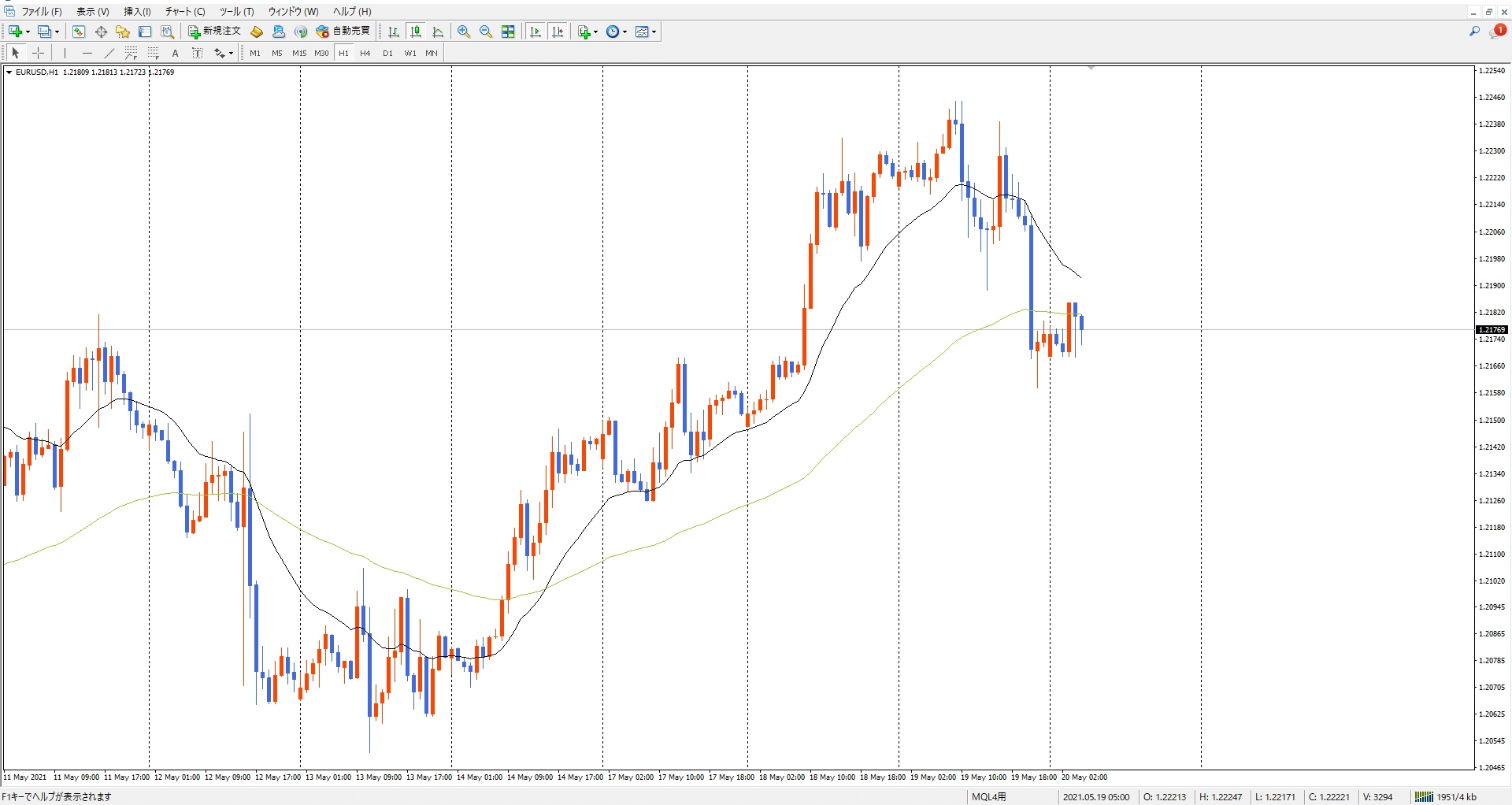Launch MetaEditor yellow book icon
Image resolution: width=1512 pixels, height=805 pixels.
[x=257, y=32]
